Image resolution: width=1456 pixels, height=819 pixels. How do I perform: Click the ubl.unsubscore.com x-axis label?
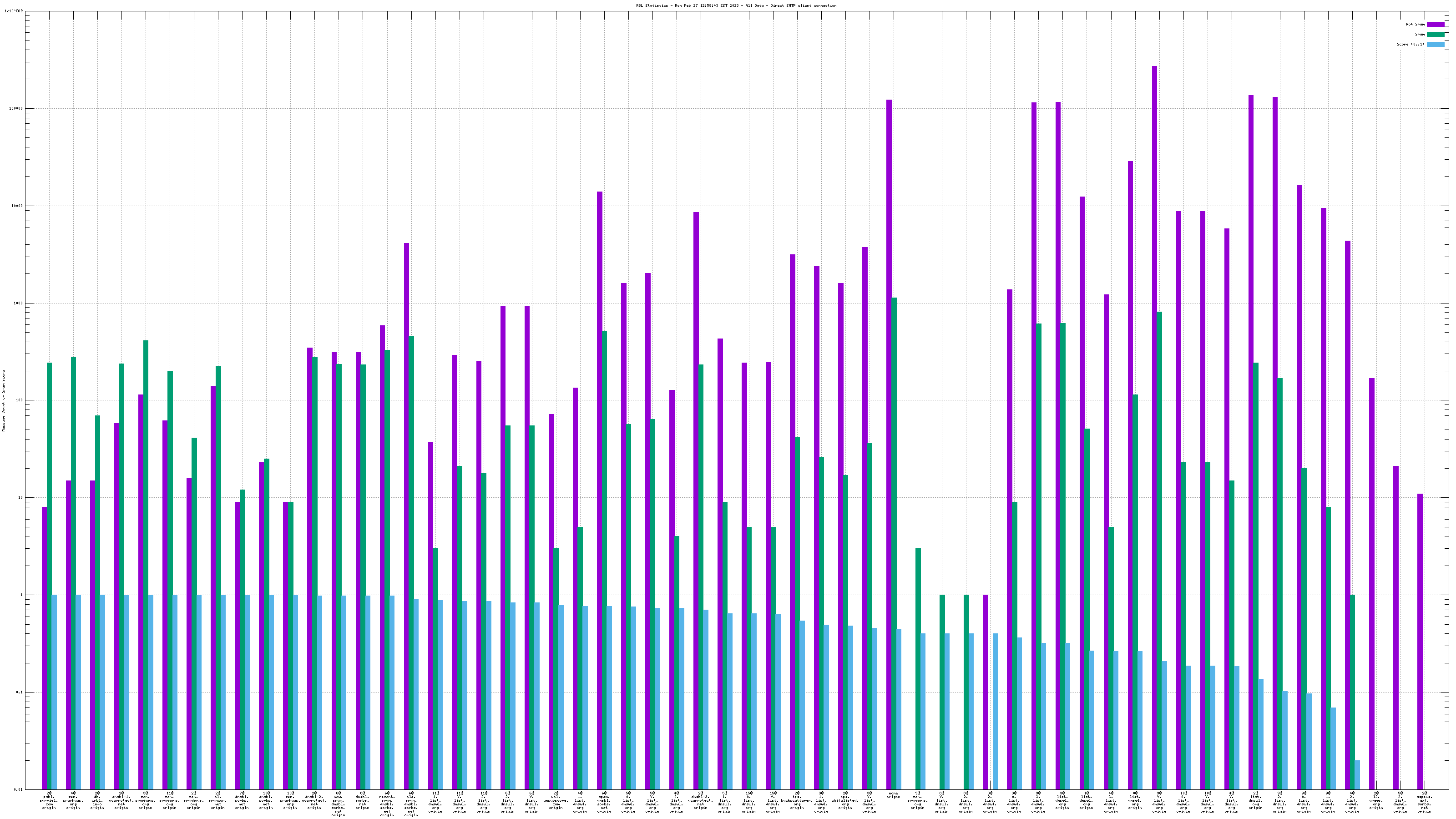click(556, 800)
